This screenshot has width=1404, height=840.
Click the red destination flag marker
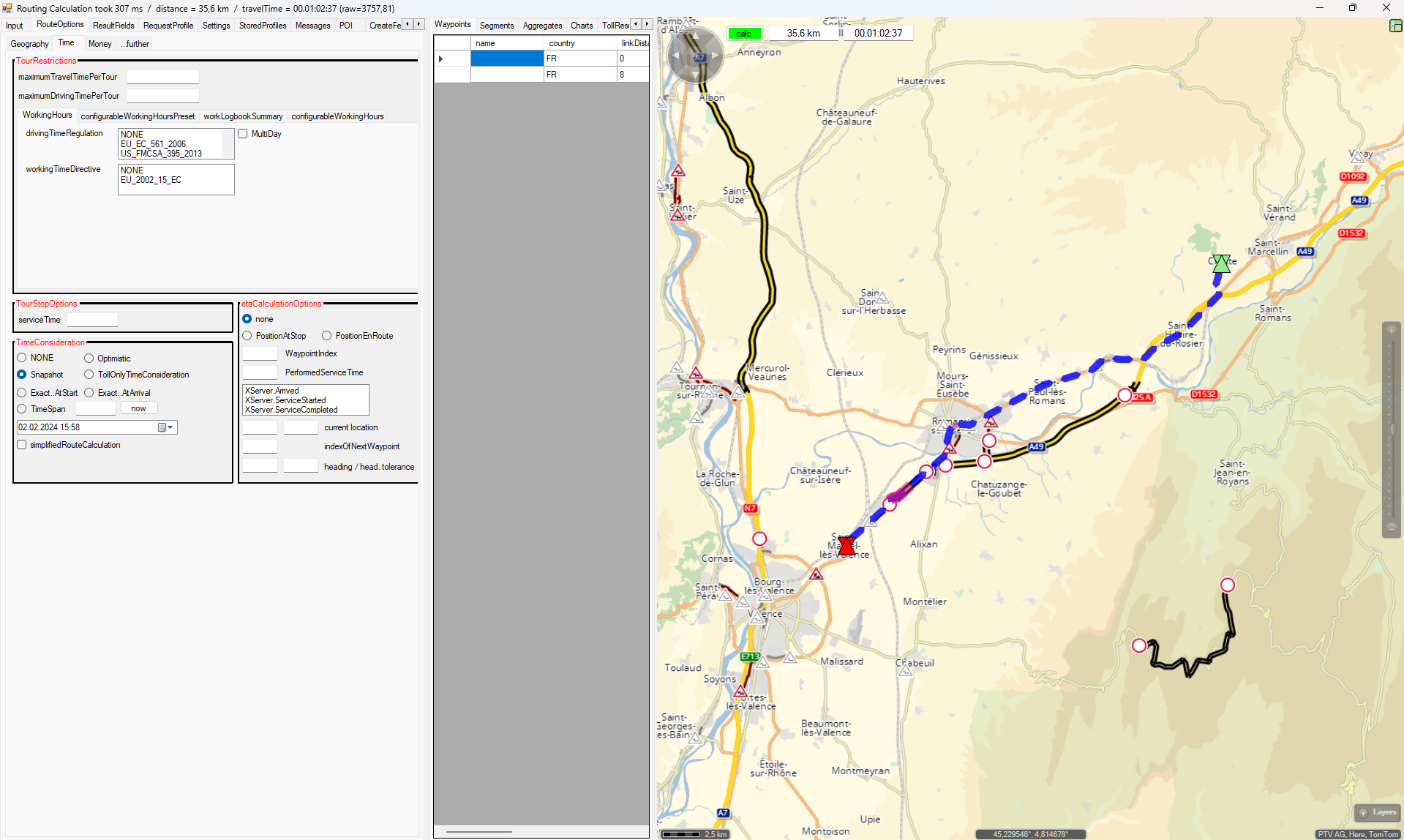coord(846,546)
